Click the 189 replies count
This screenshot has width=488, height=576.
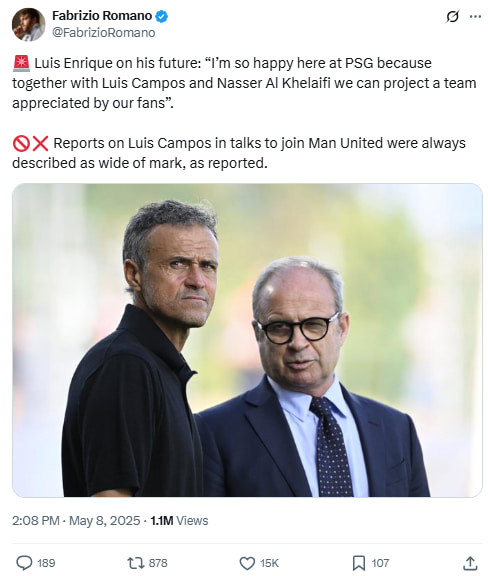click(x=46, y=563)
